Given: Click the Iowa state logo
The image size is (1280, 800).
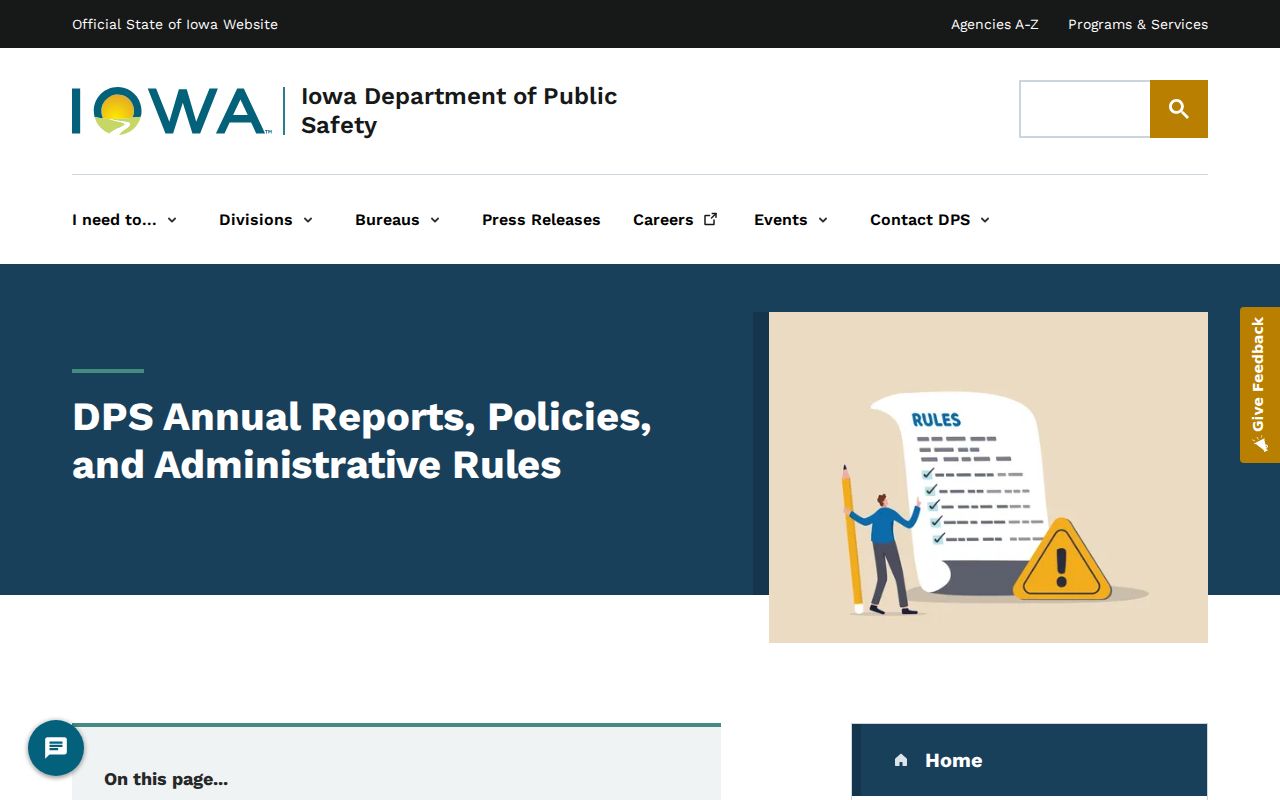Looking at the screenshot, I should coord(170,111).
